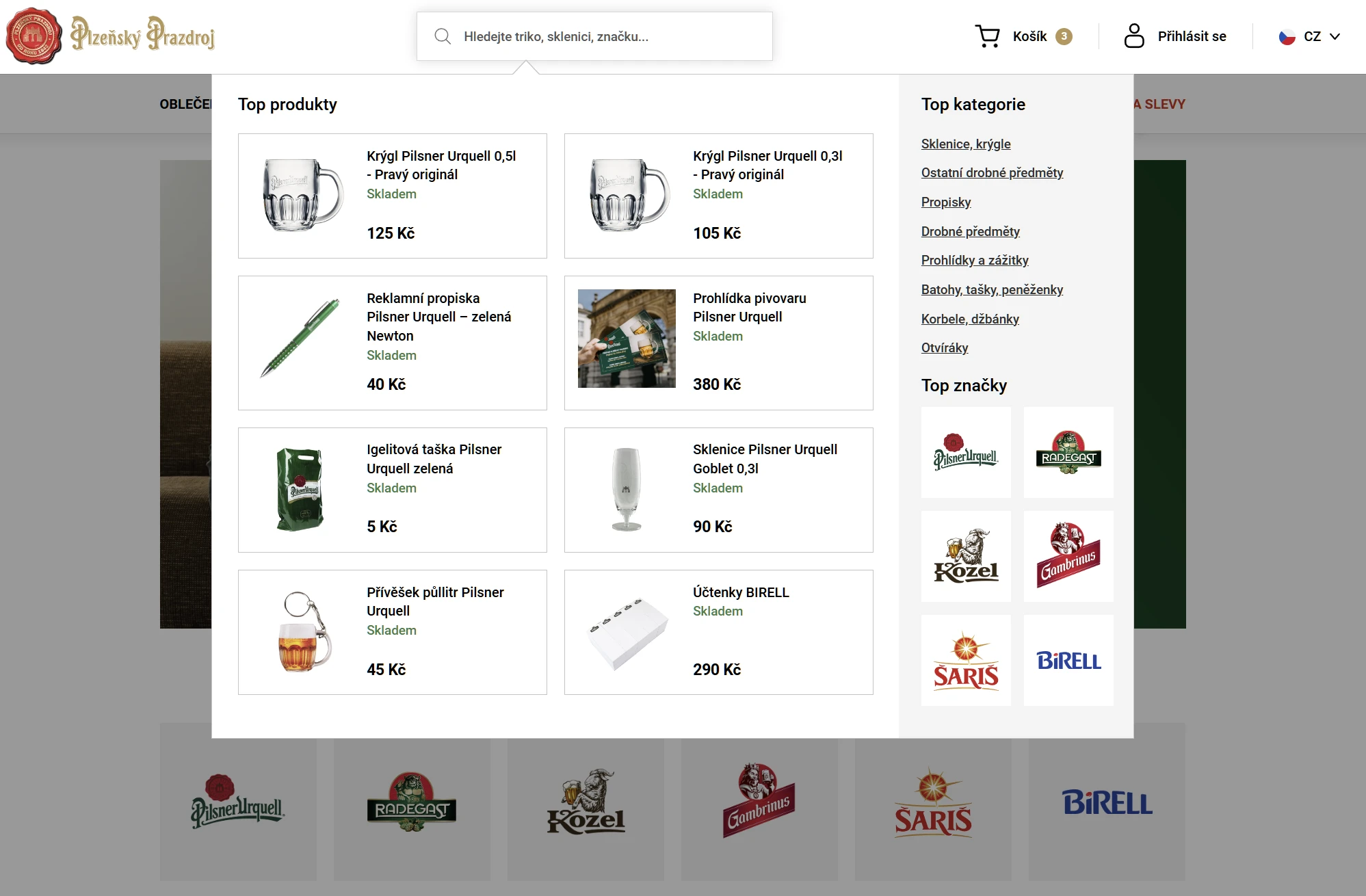Select Kozel logo under Top značky
The height and width of the screenshot is (896, 1366).
pos(966,556)
